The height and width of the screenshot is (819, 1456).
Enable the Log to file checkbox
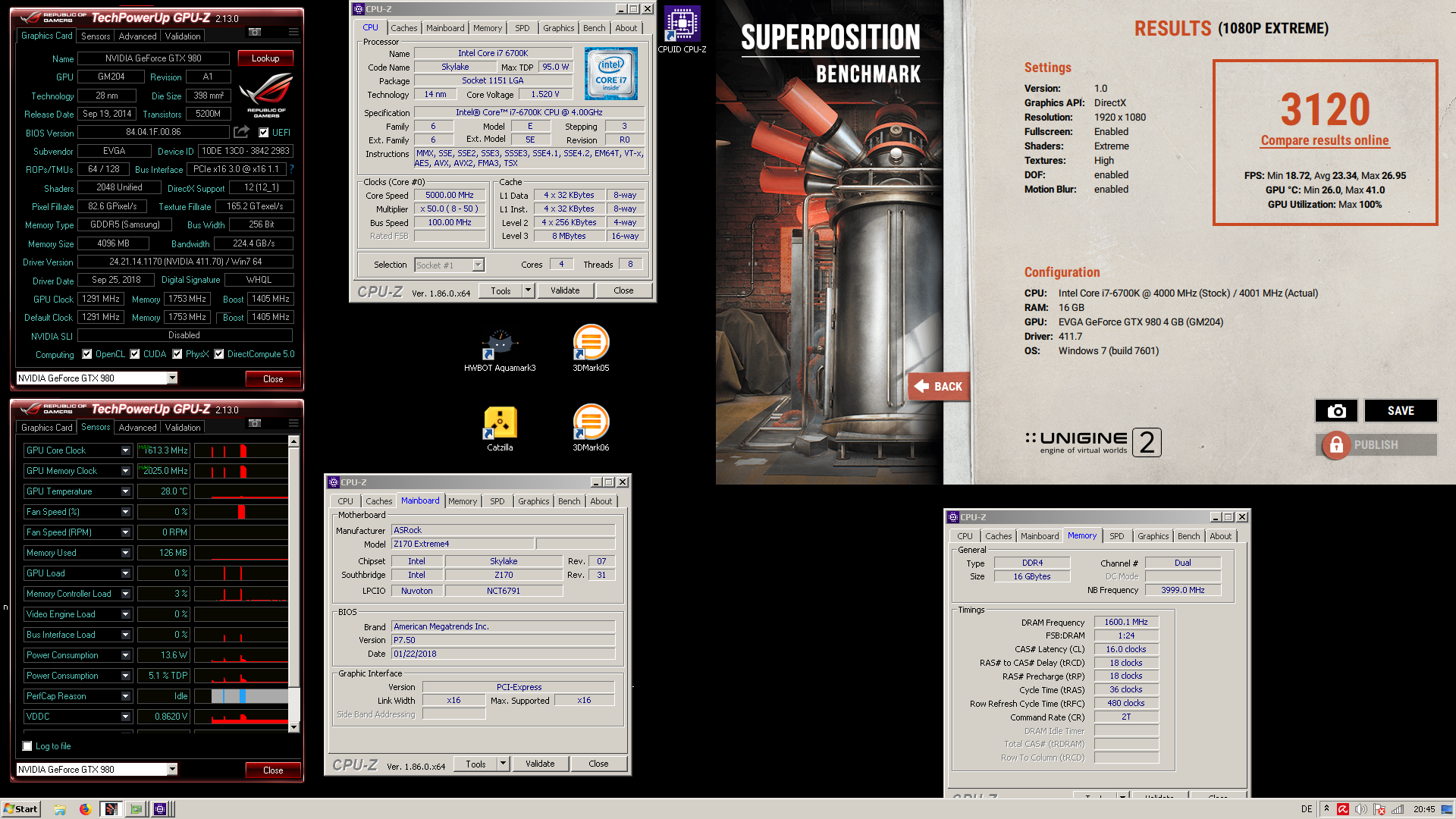(x=27, y=746)
